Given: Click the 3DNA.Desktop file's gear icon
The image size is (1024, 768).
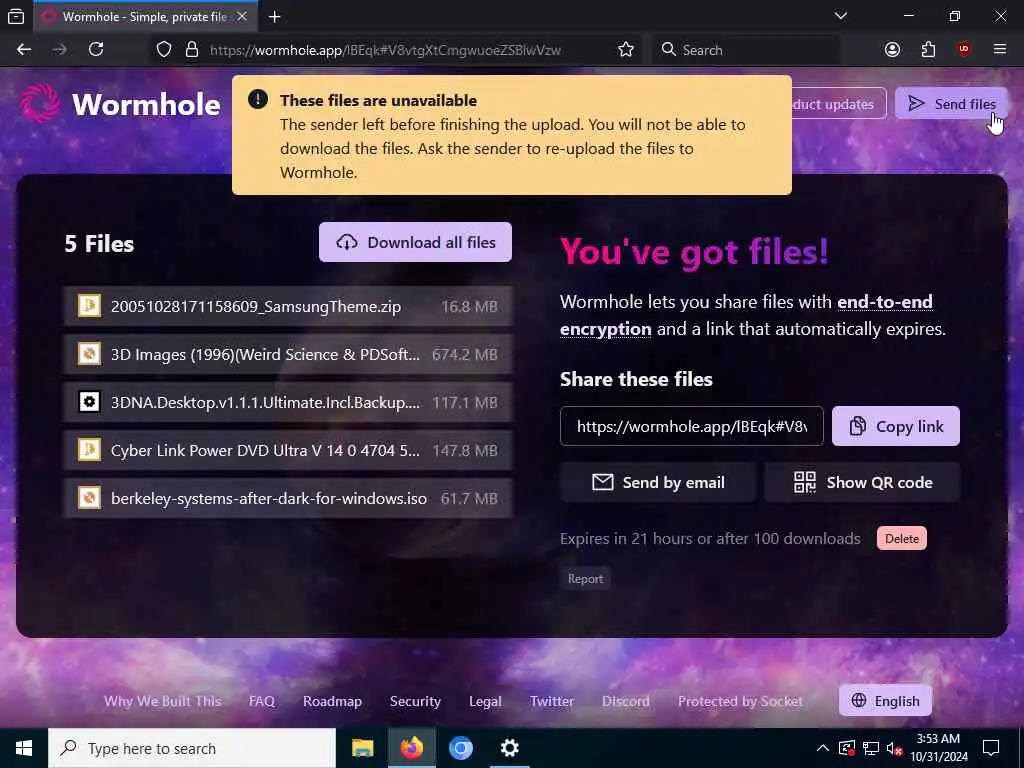Looking at the screenshot, I should tap(89, 402).
